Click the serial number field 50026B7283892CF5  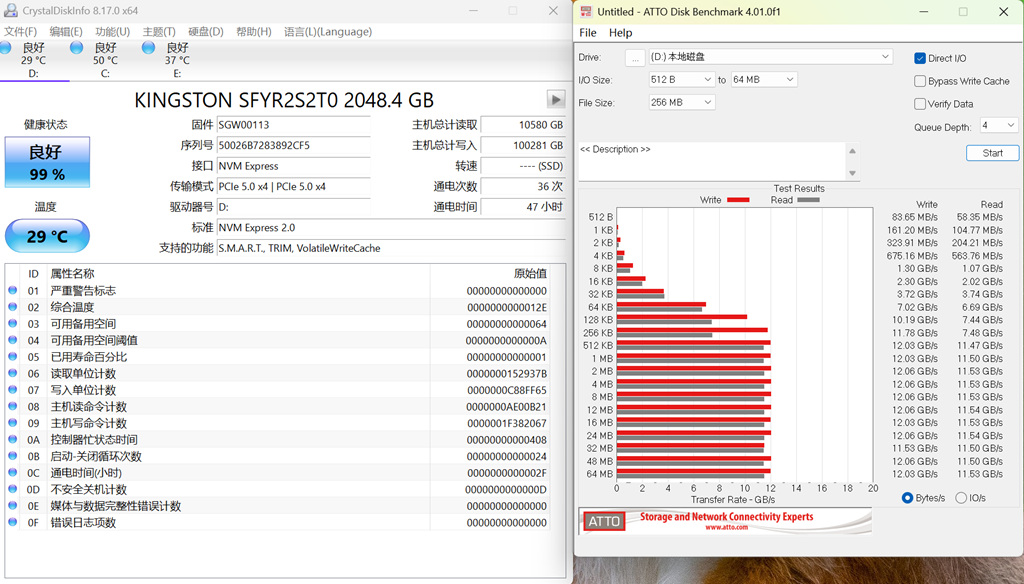click(293, 145)
